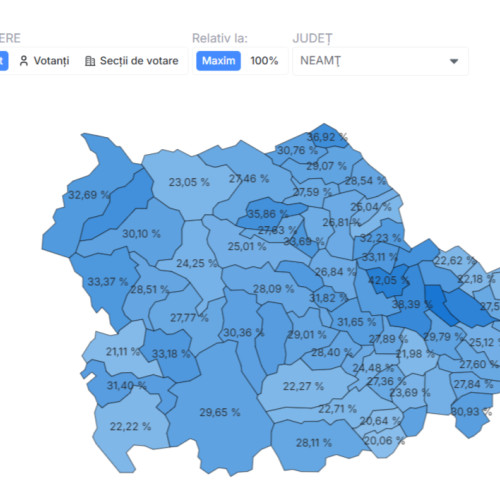Click the commune showing 35,86 %
The height and width of the screenshot is (500, 500).
click(267, 214)
